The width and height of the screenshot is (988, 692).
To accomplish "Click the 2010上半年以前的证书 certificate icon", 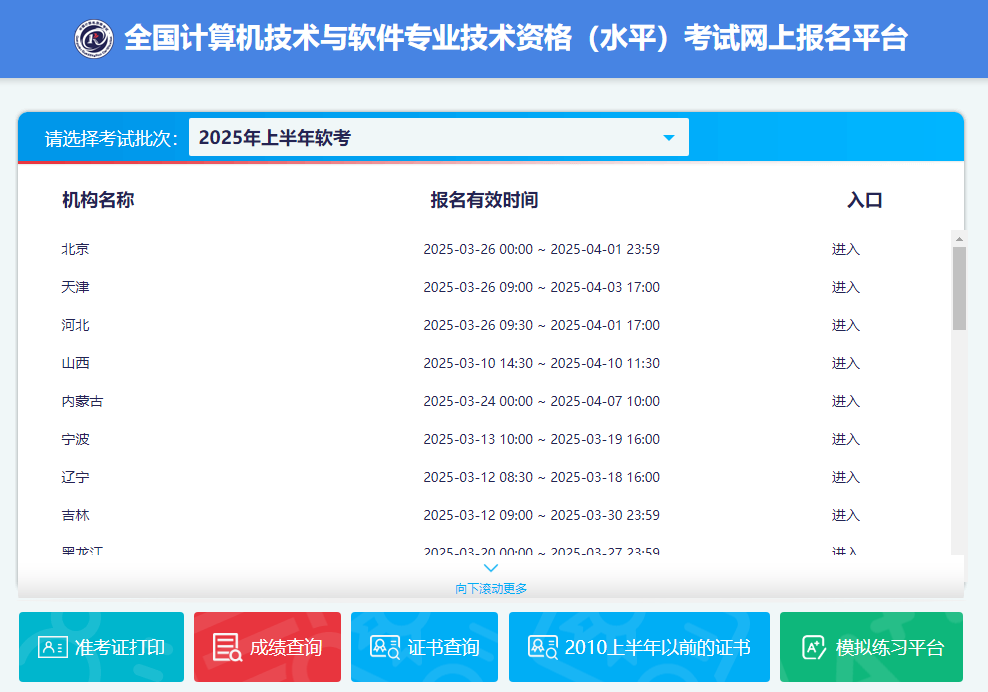I will [543, 647].
